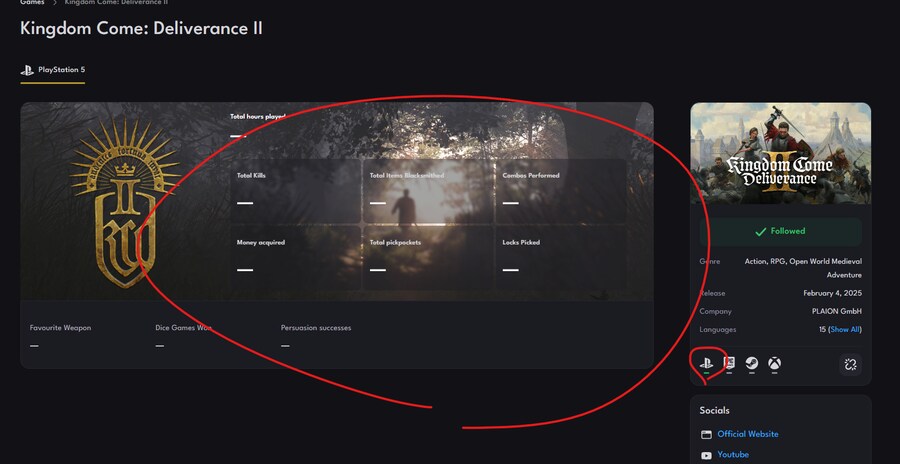Click the Kingdom Come Deliverance II cover art
Image resolution: width=900 pixels, height=464 pixels.
780,153
